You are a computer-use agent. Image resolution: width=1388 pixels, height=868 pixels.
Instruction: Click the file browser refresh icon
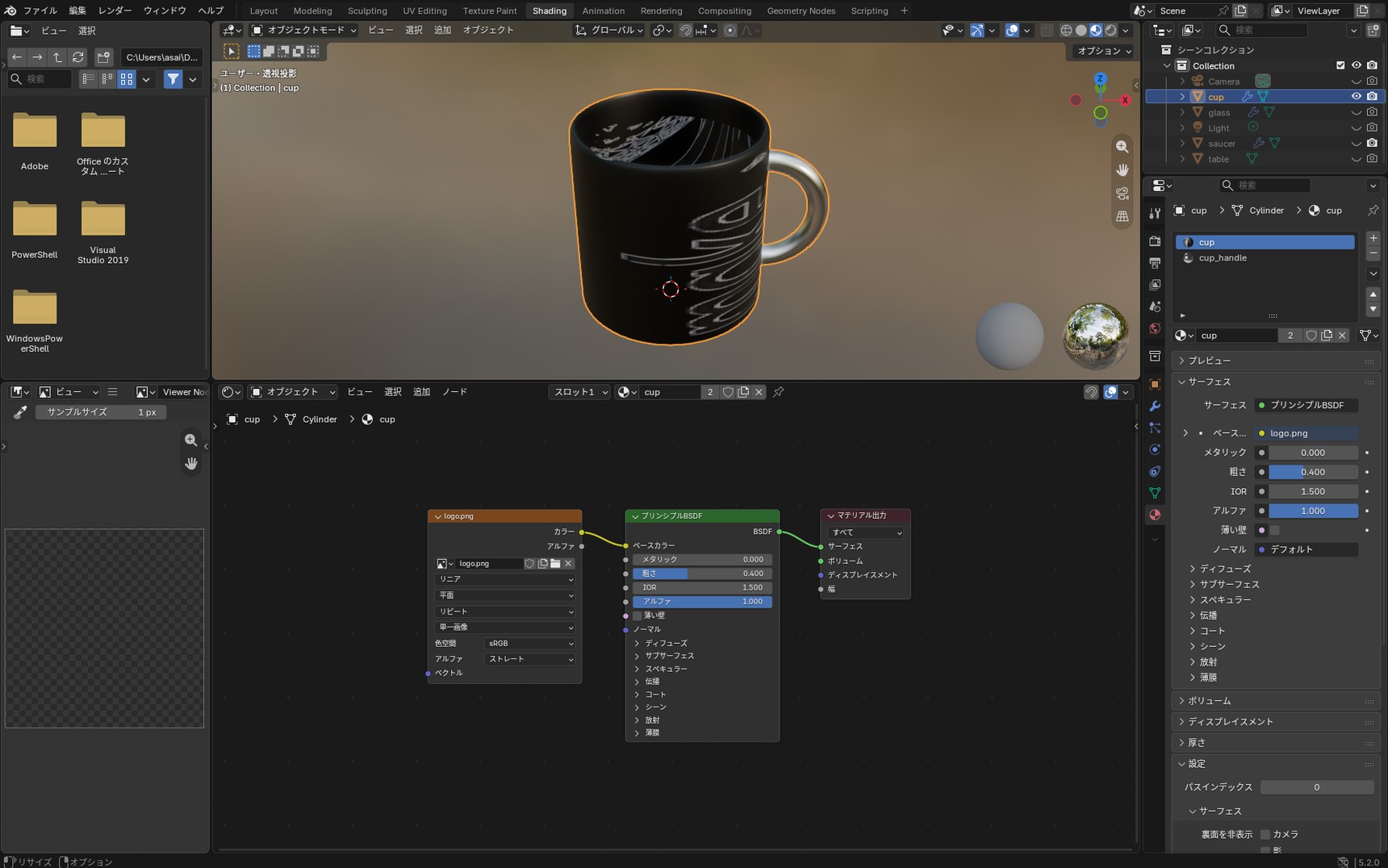coord(78,57)
